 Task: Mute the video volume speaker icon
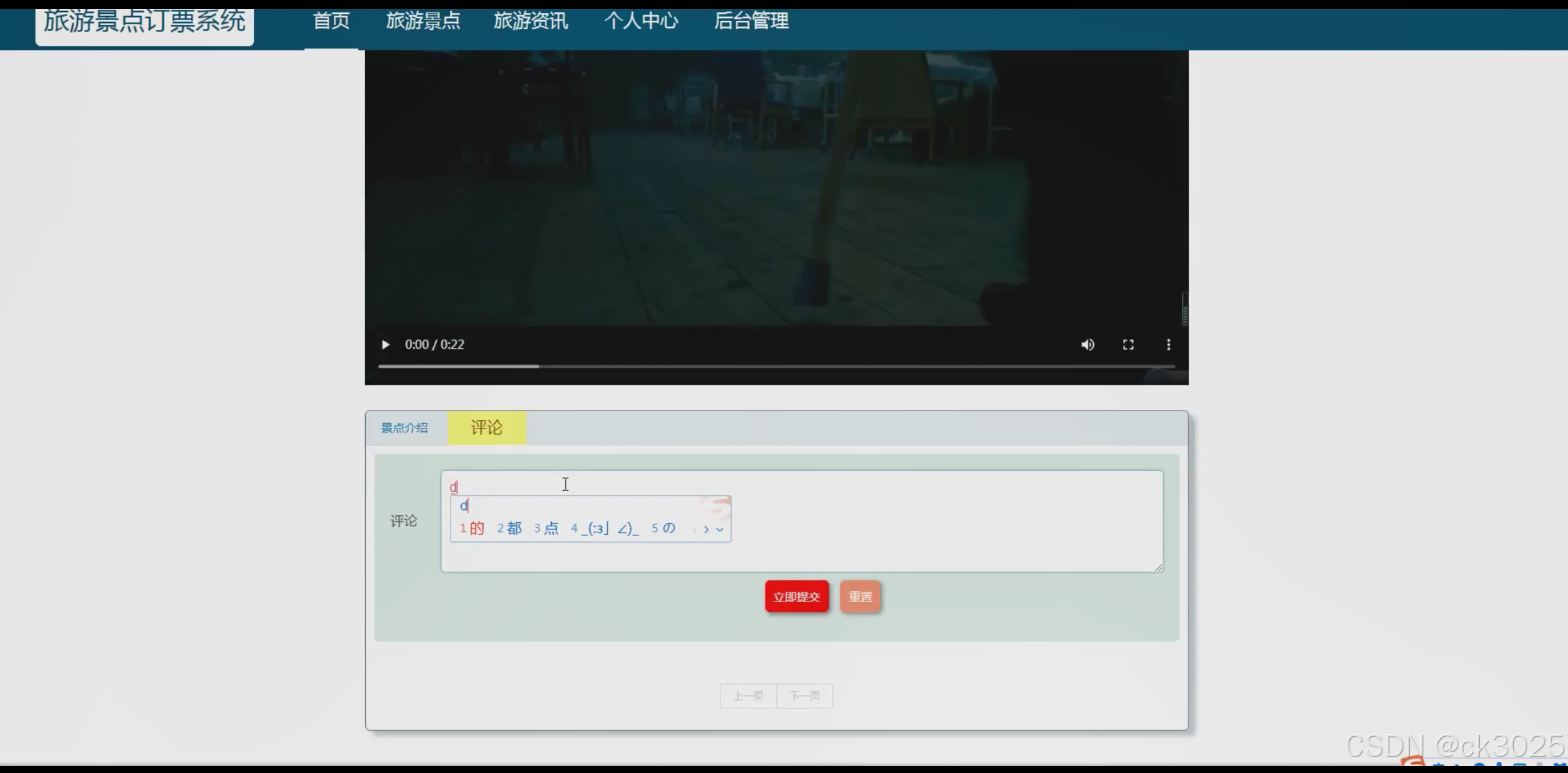[1088, 344]
